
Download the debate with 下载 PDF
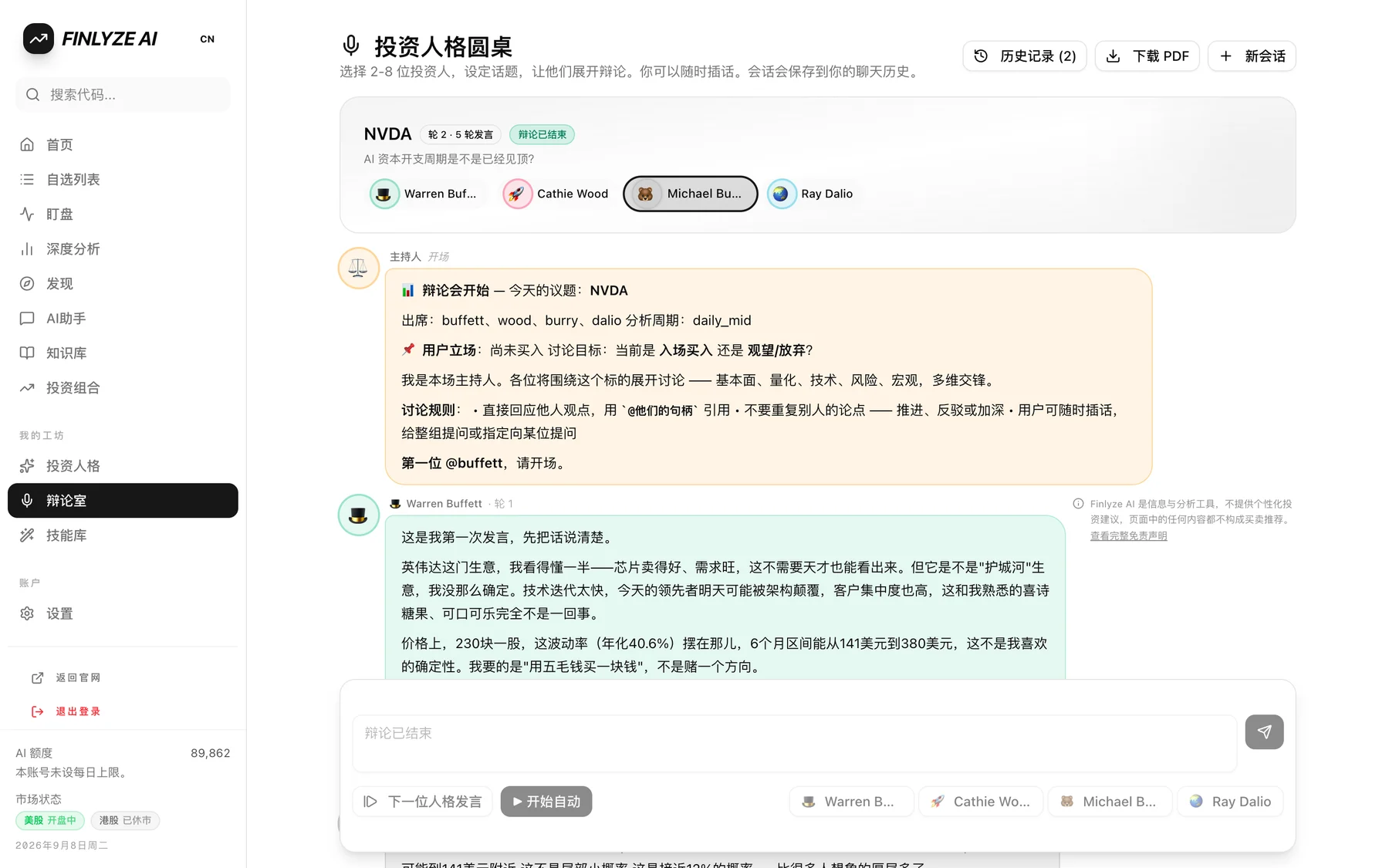[1147, 56]
